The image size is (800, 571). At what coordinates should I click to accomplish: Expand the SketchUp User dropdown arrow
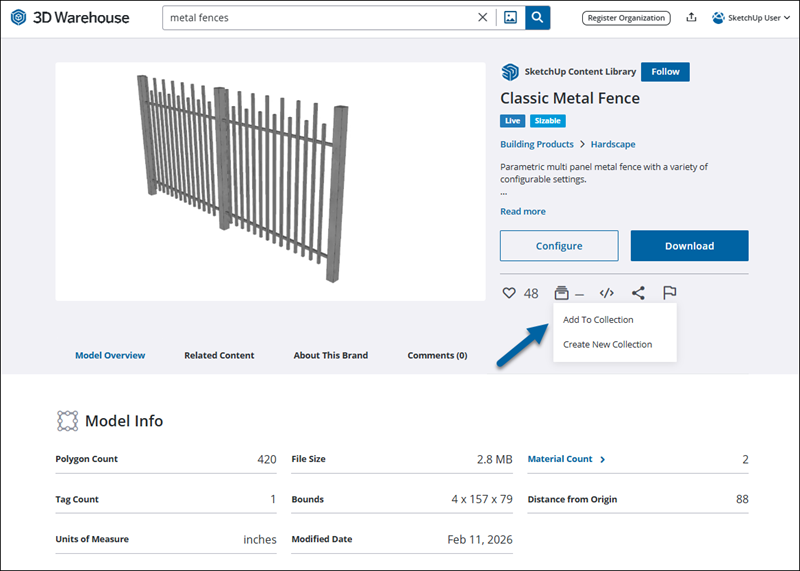coord(787,18)
